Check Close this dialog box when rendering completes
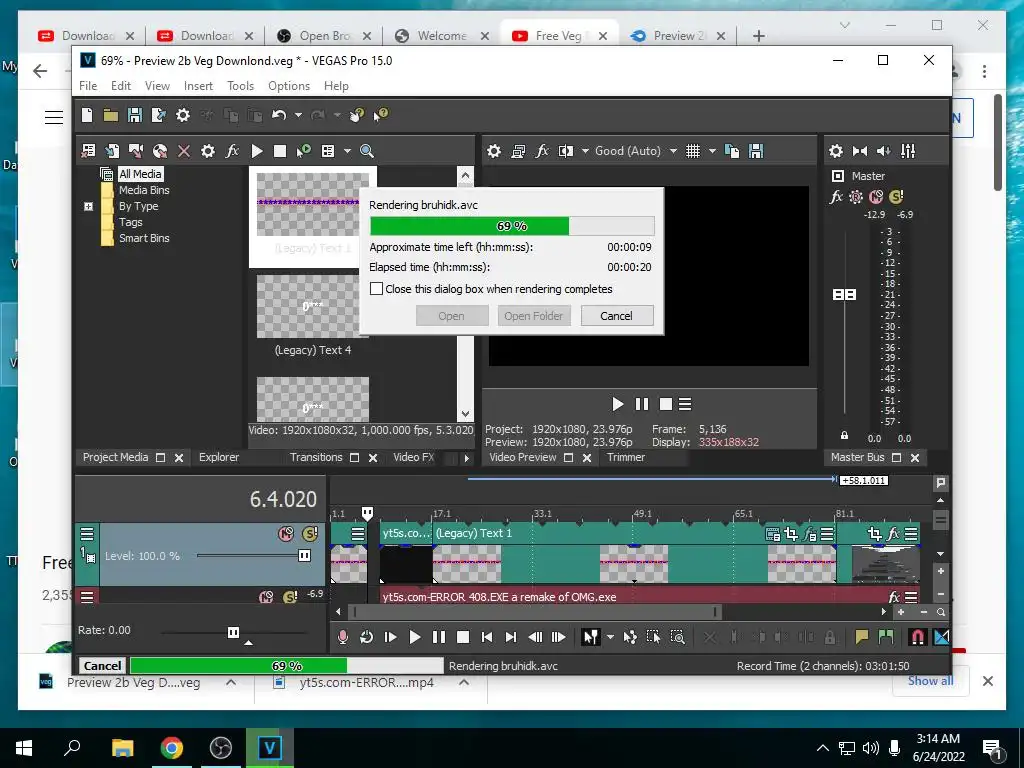This screenshot has height=768, width=1024. pos(376,289)
